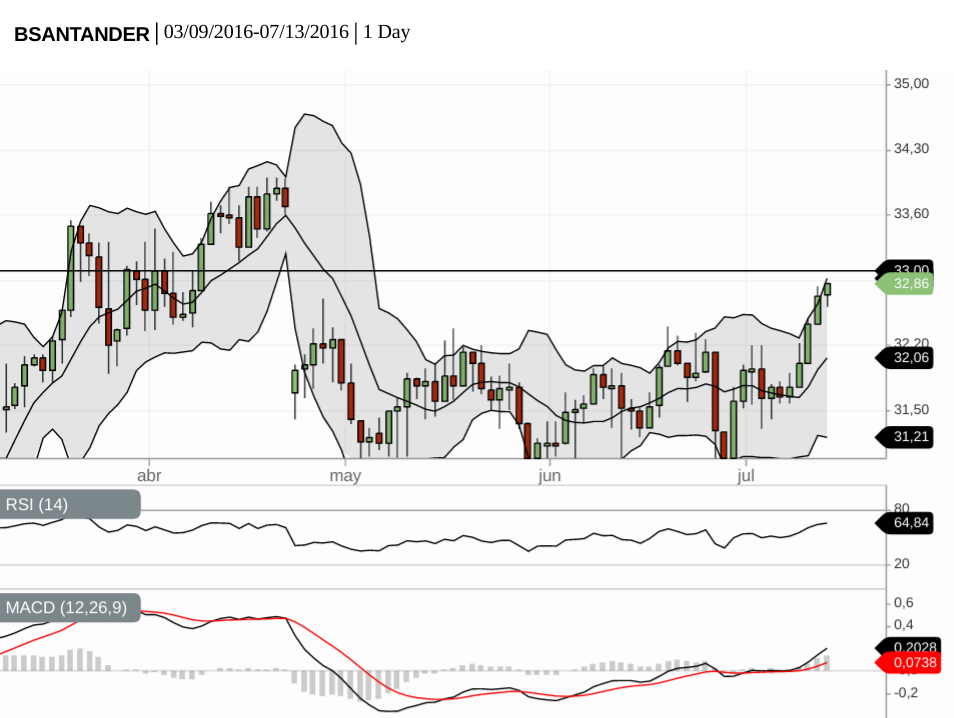Click the 'abr' month axis label

click(149, 476)
